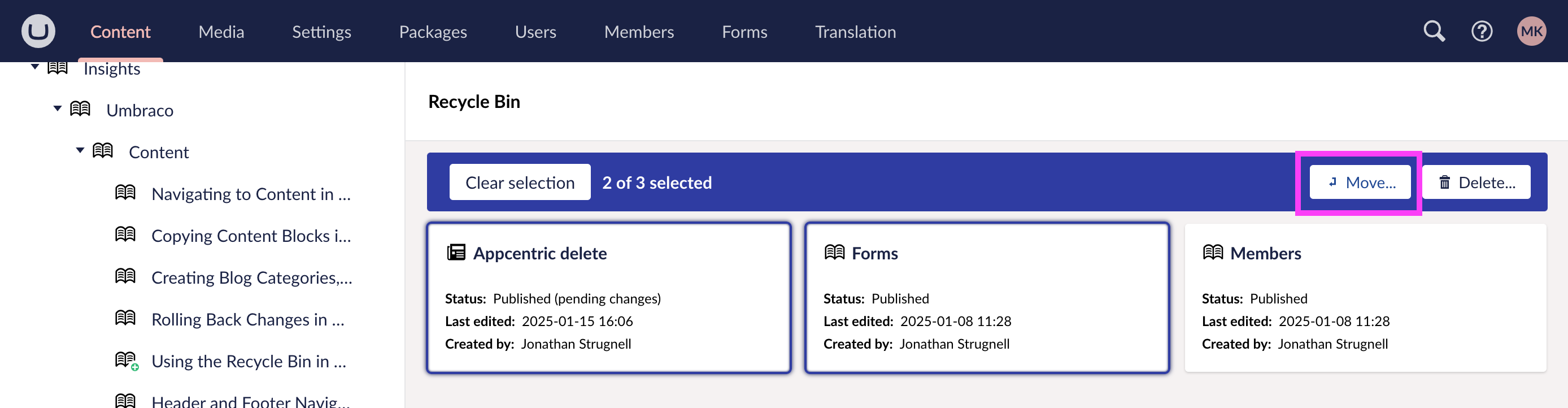This screenshot has height=408, width=1568.
Task: Click the Members card book icon
Action: (1213, 252)
